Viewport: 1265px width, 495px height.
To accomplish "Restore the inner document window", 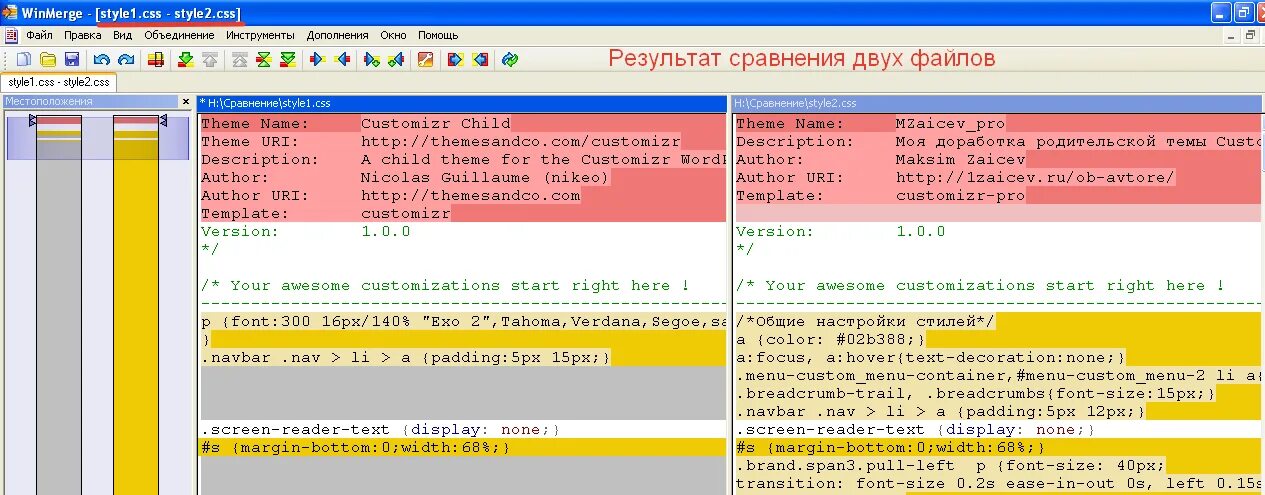I will click(1250, 35).
